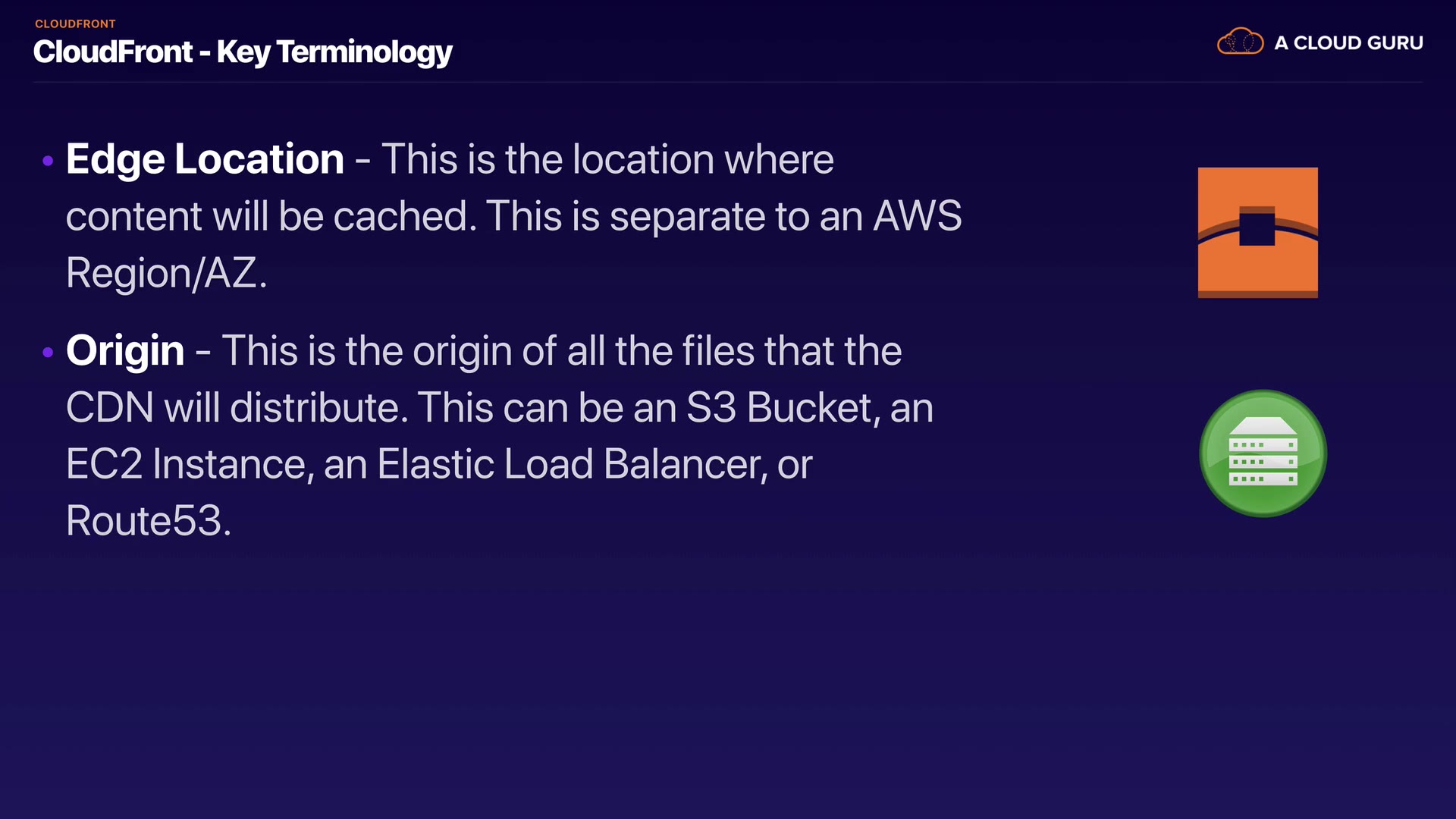Click the purple bullet beside Edge Location
Screen dimensions: 1456x819
click(48, 161)
